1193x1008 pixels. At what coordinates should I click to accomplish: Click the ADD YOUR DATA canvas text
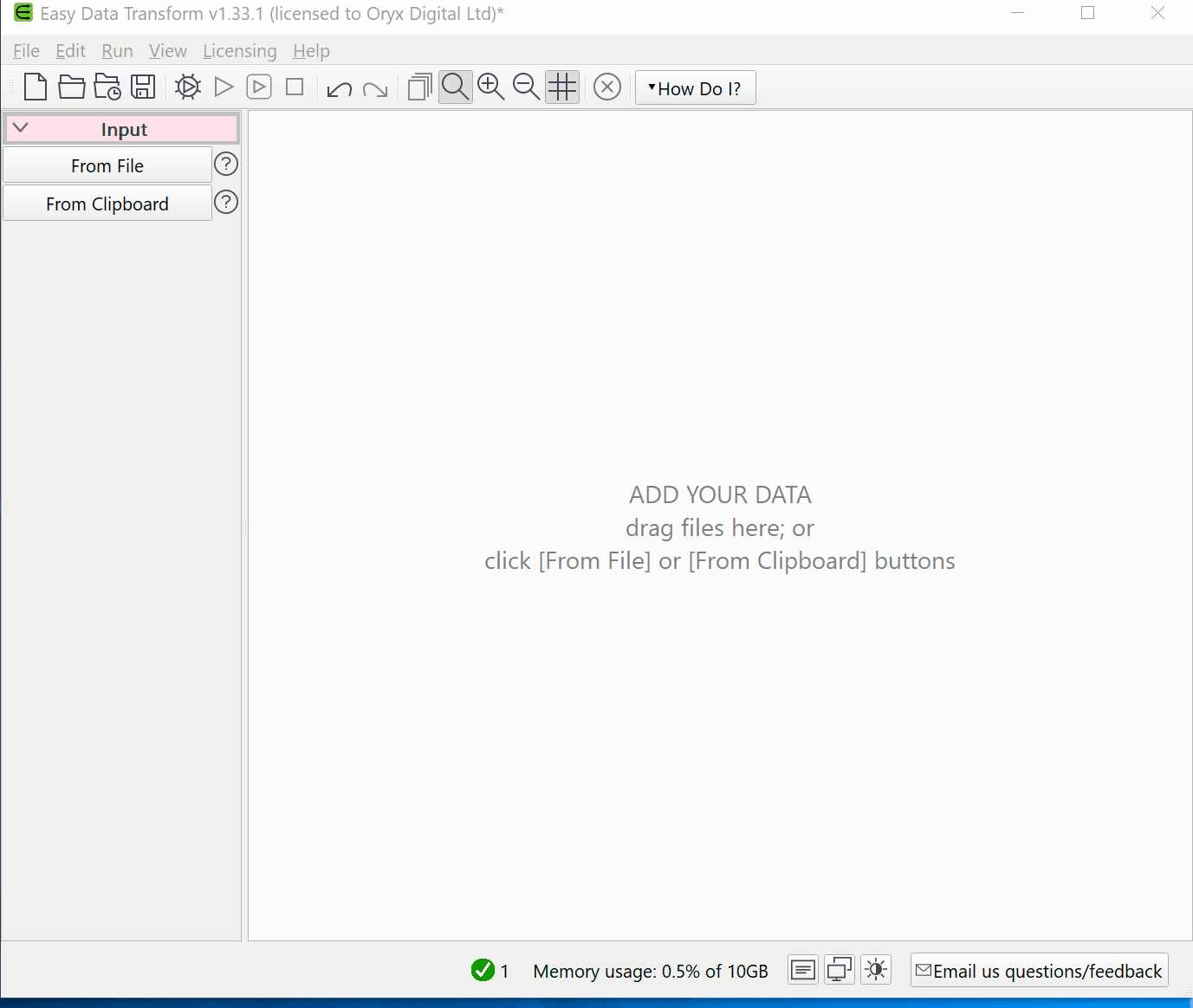[x=720, y=494]
